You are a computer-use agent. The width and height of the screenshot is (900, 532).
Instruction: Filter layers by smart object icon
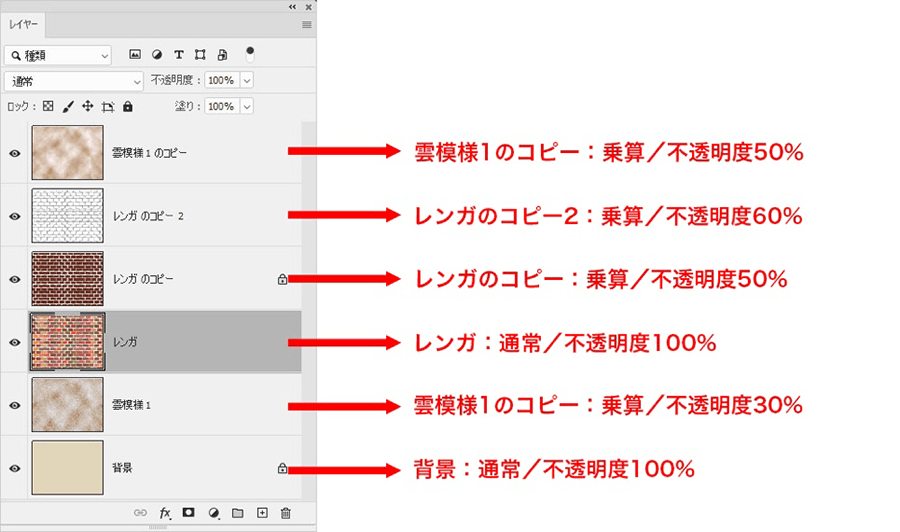[x=222, y=55]
